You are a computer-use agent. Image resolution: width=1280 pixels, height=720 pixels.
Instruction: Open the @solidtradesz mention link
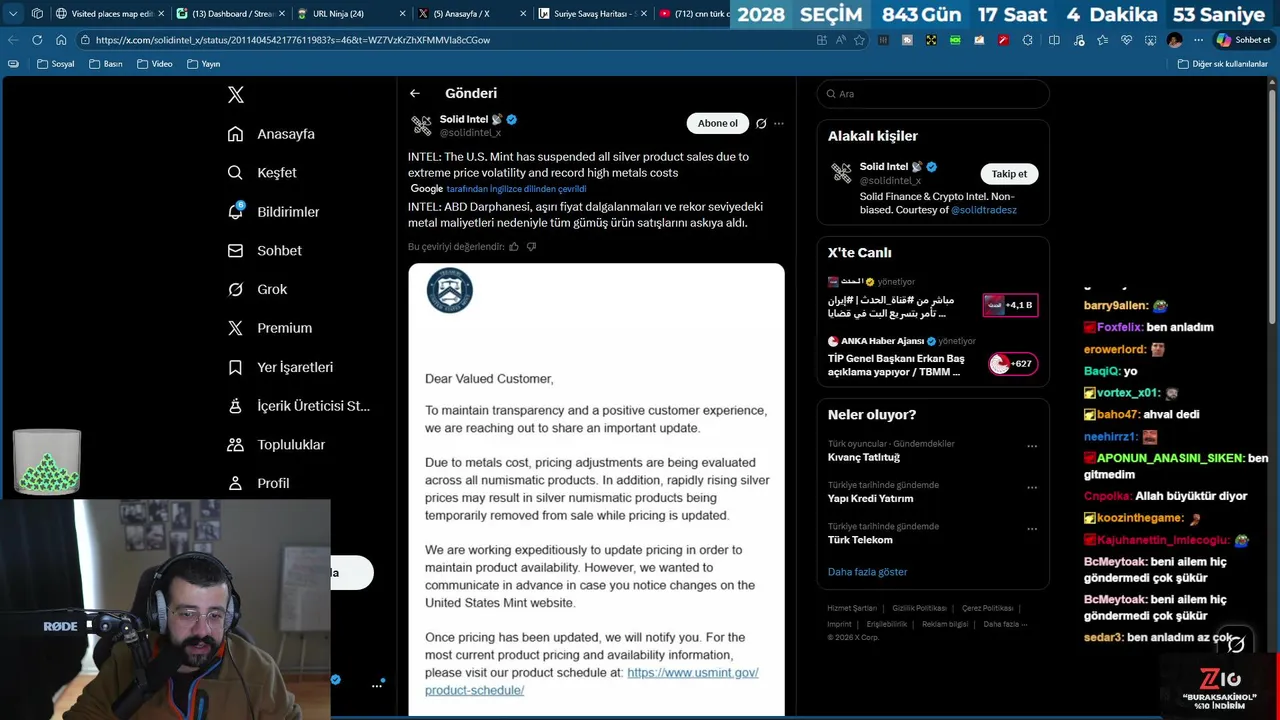[985, 210]
